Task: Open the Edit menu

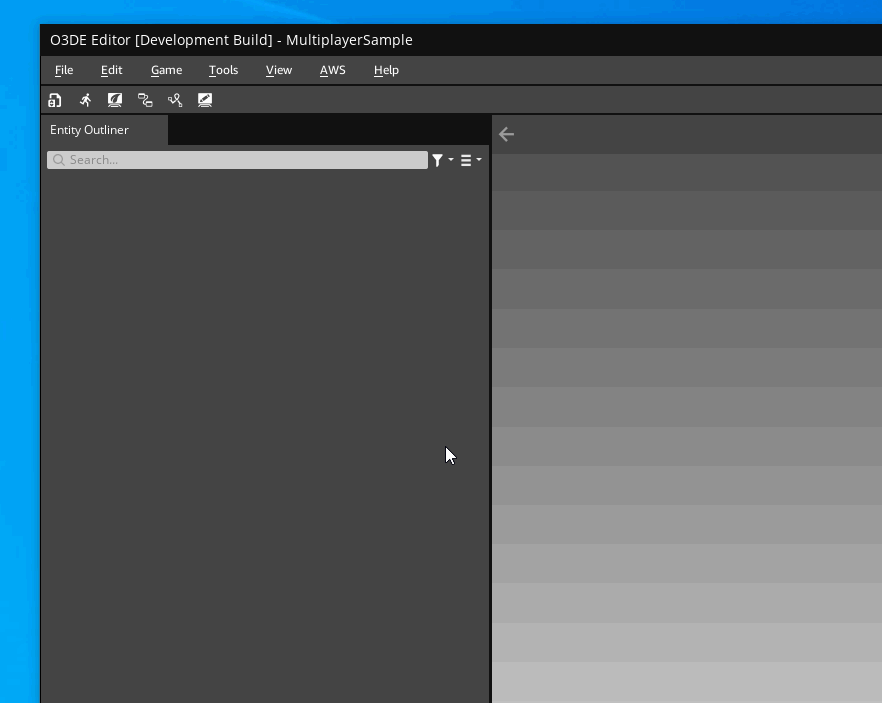Action: tap(111, 70)
